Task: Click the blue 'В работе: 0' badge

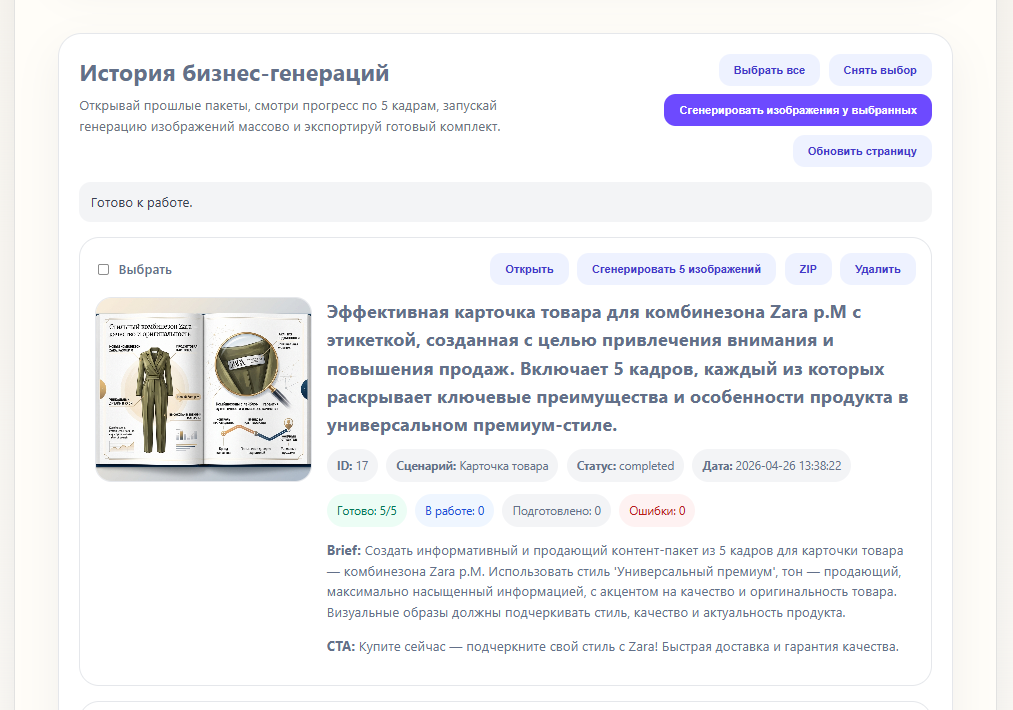Action: (x=454, y=510)
